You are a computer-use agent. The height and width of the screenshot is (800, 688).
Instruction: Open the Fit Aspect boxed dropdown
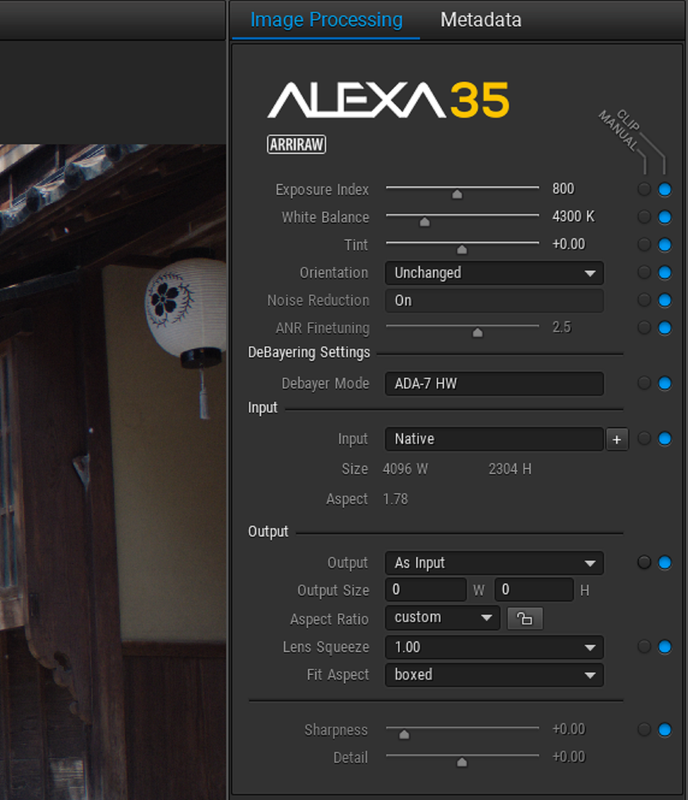(494, 675)
